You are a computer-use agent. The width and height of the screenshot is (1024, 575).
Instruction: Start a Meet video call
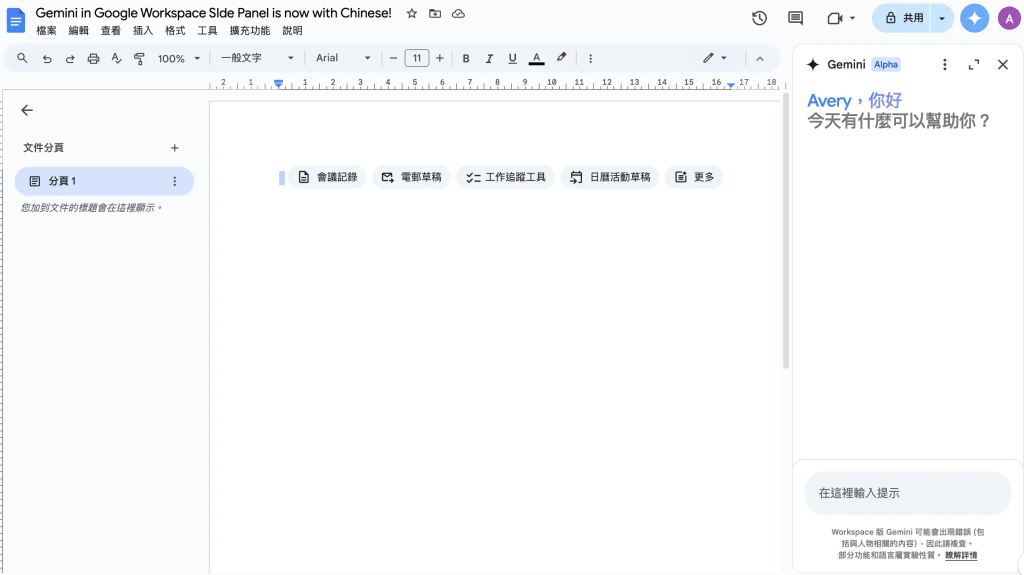tap(835, 18)
